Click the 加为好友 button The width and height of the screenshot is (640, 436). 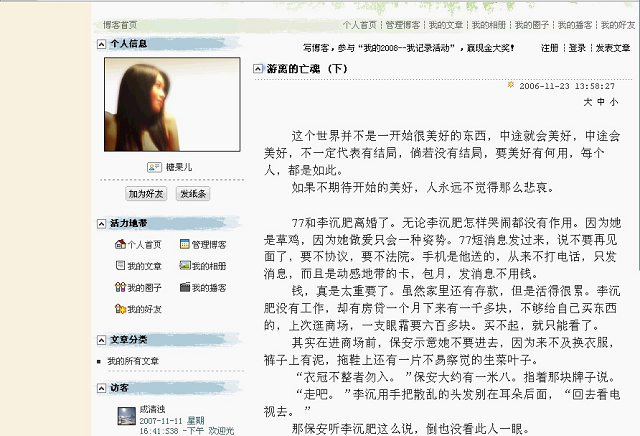tap(146, 194)
